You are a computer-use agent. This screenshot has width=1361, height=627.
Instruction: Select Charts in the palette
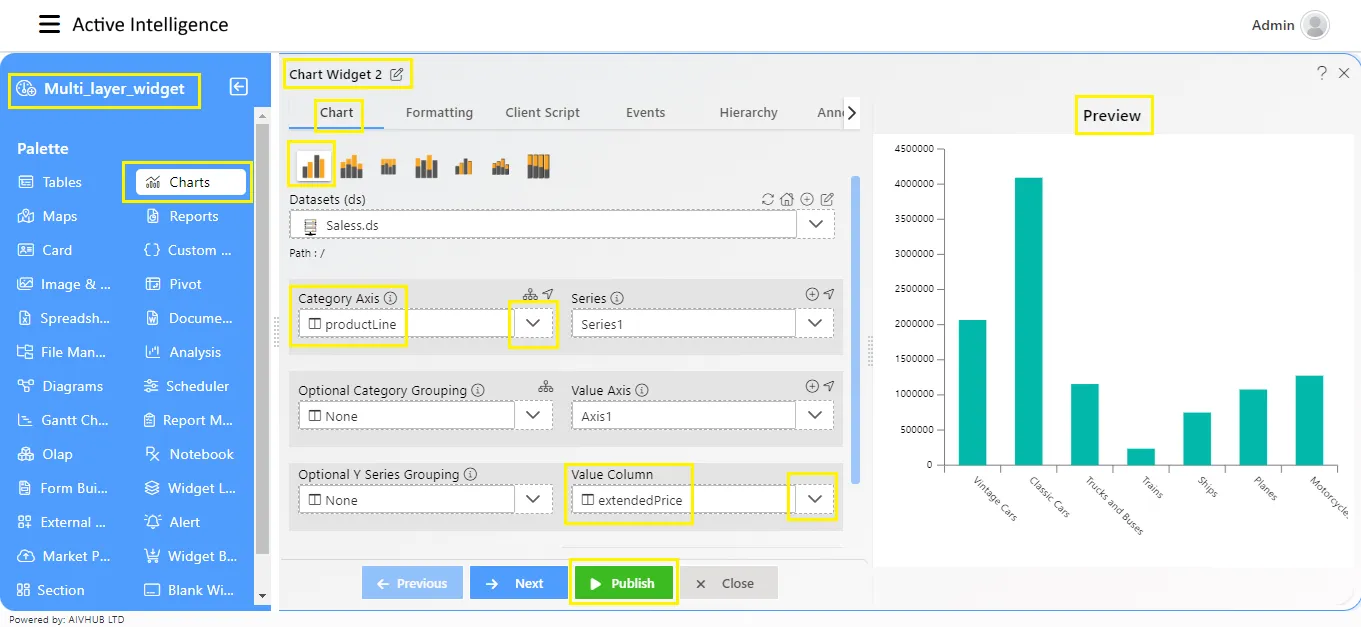tap(190, 182)
